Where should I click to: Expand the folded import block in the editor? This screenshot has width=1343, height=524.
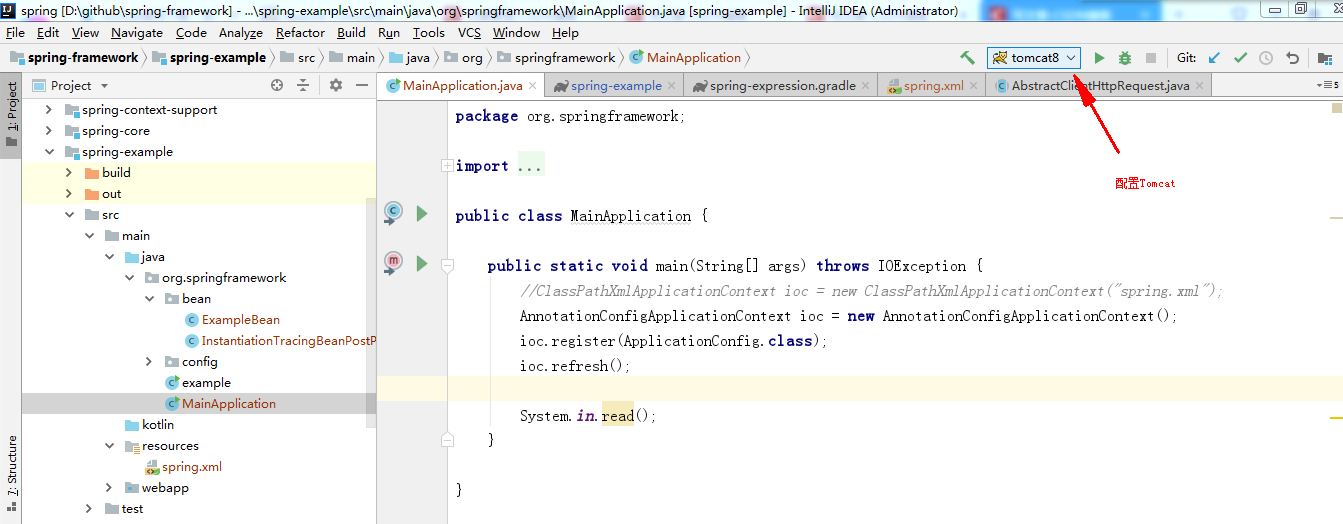[447, 166]
